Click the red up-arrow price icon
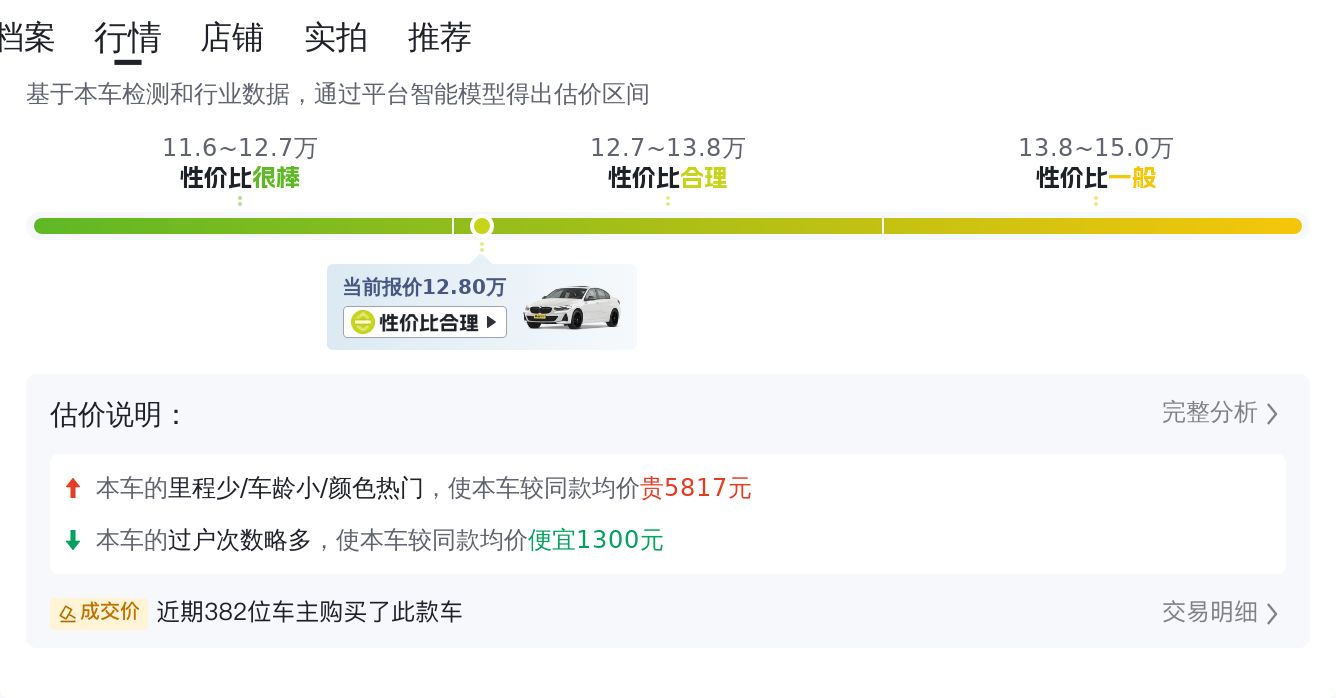 click(72, 488)
